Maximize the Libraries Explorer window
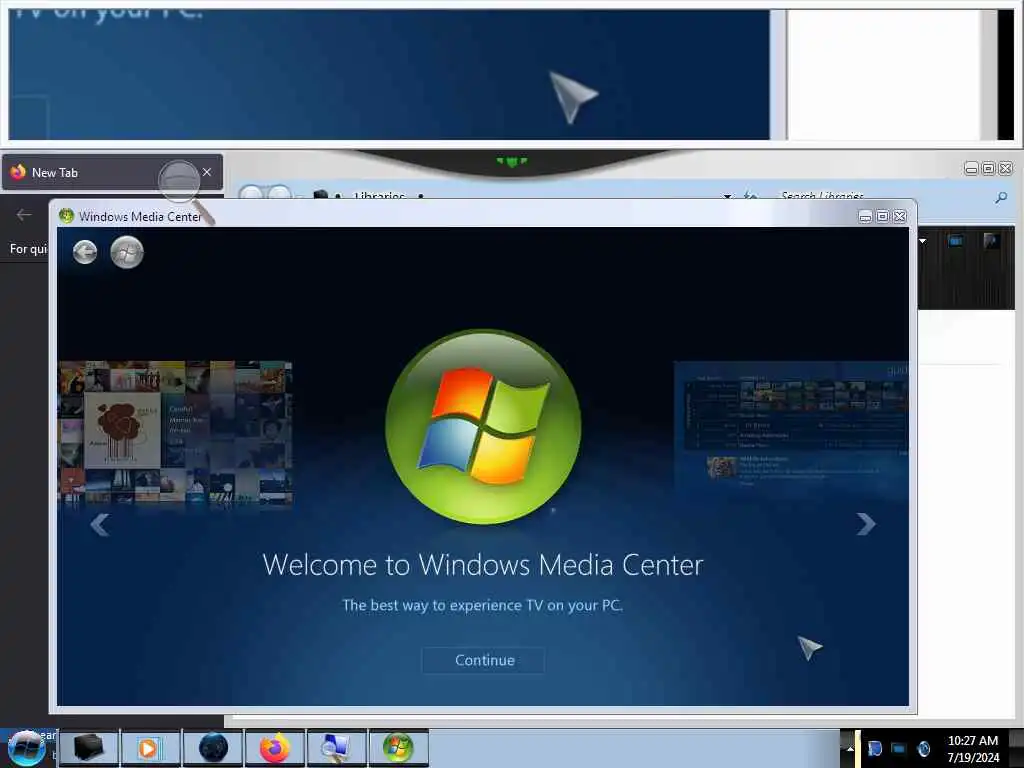The height and width of the screenshot is (768, 1024). point(989,168)
